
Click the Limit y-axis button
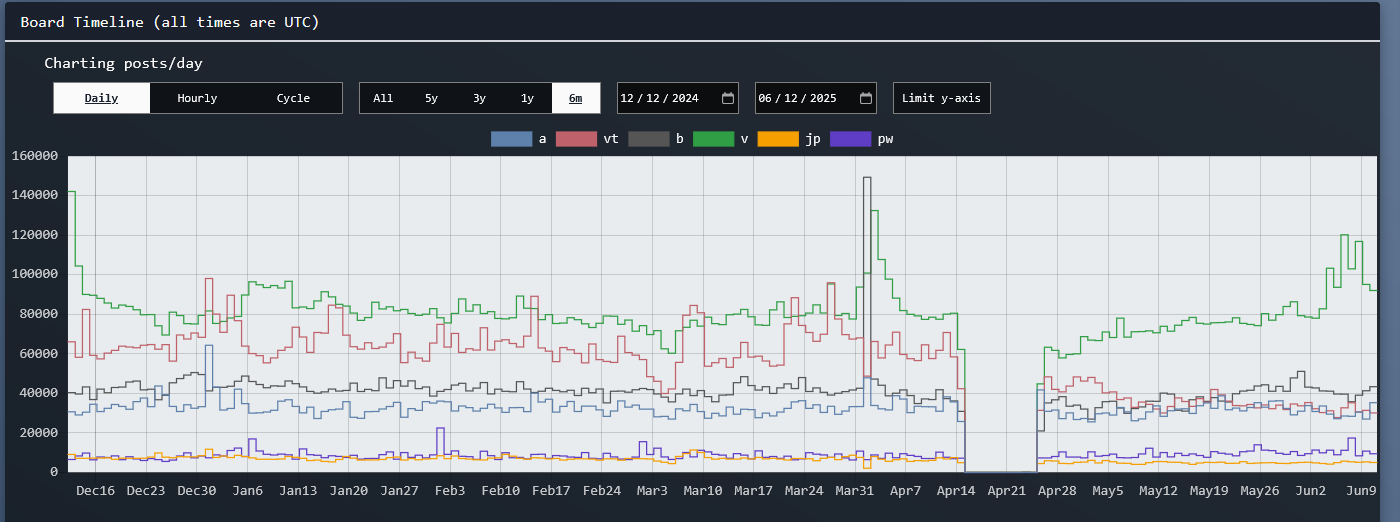coord(941,98)
